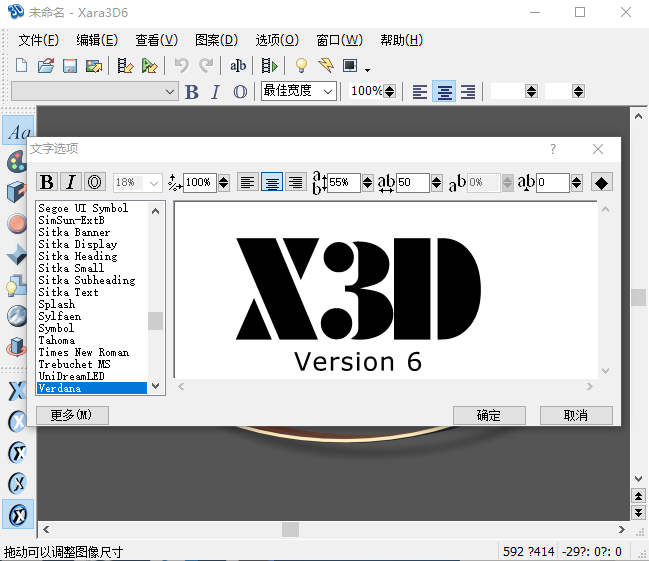Click the lightning bolt icon in toolbar
Screen dimensions: 649x561
tap(326, 65)
